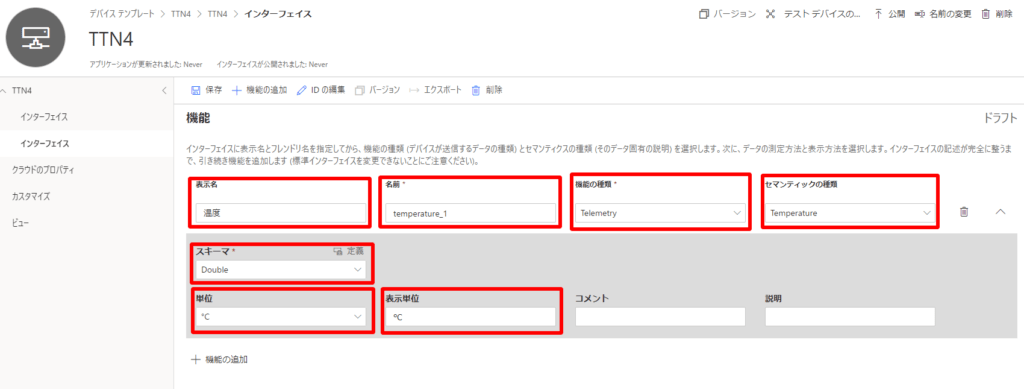Open the スキーマ Double dropdown

coord(281,270)
